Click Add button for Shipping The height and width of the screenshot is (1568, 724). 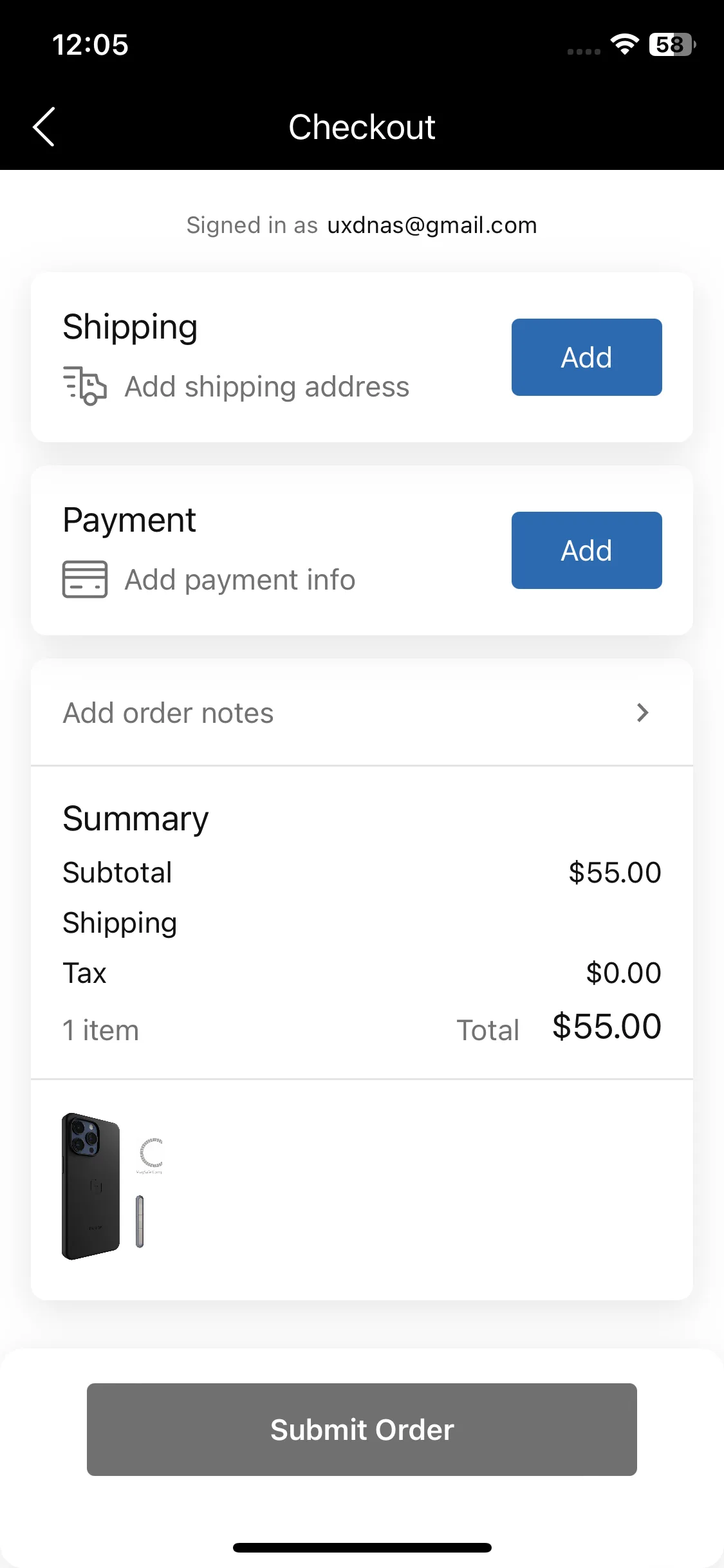pos(586,357)
